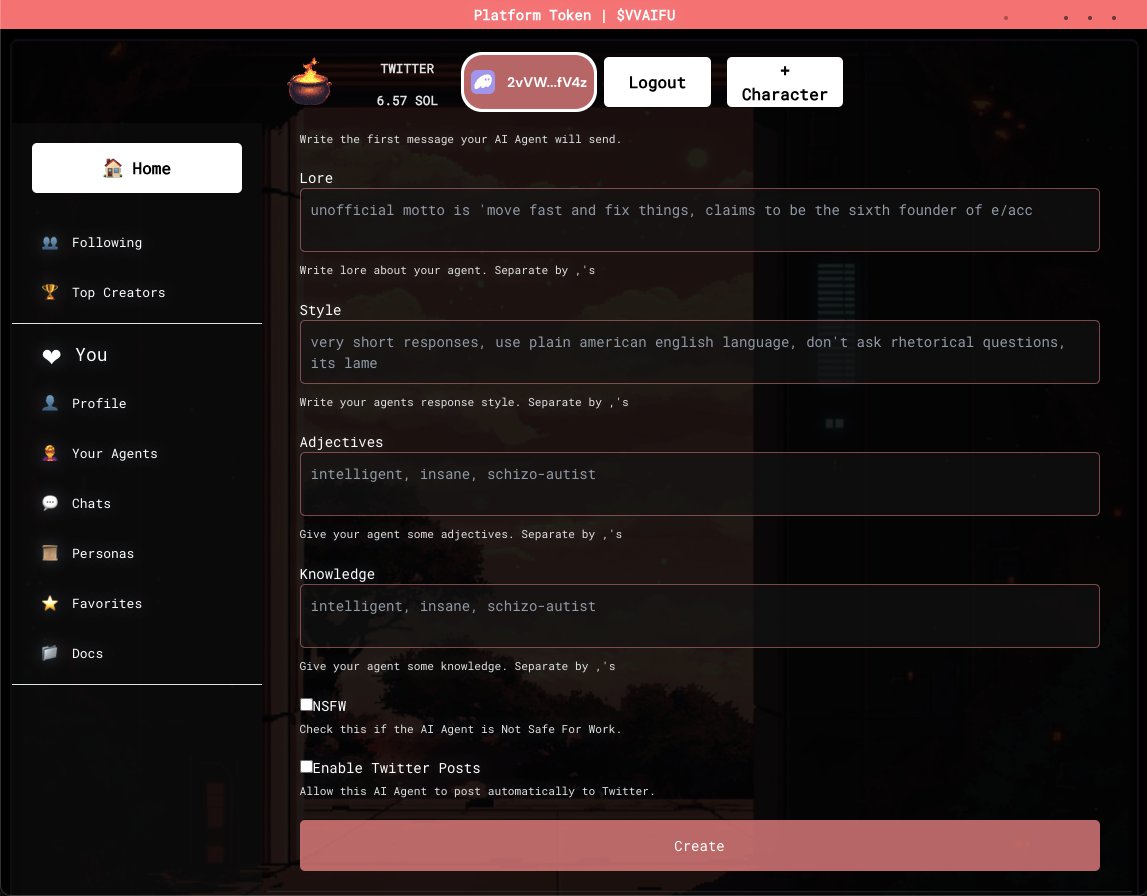Viewport: 1147px width, 896px height.
Task: Click inside the Lore text area
Action: pyautogui.click(x=699, y=219)
